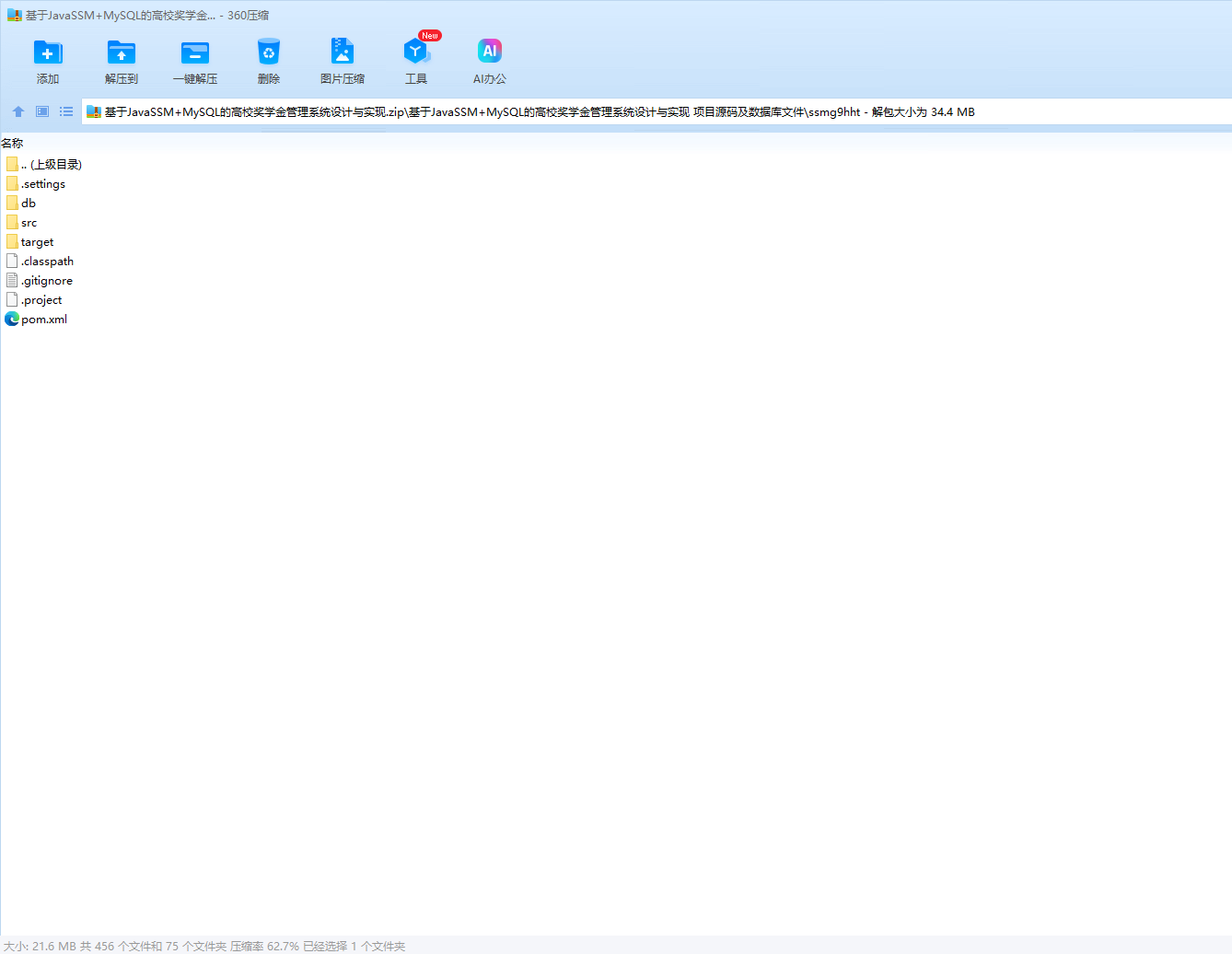The height and width of the screenshot is (954, 1232).
Task: Select the 'pom.xml' file name
Action: (x=44, y=319)
